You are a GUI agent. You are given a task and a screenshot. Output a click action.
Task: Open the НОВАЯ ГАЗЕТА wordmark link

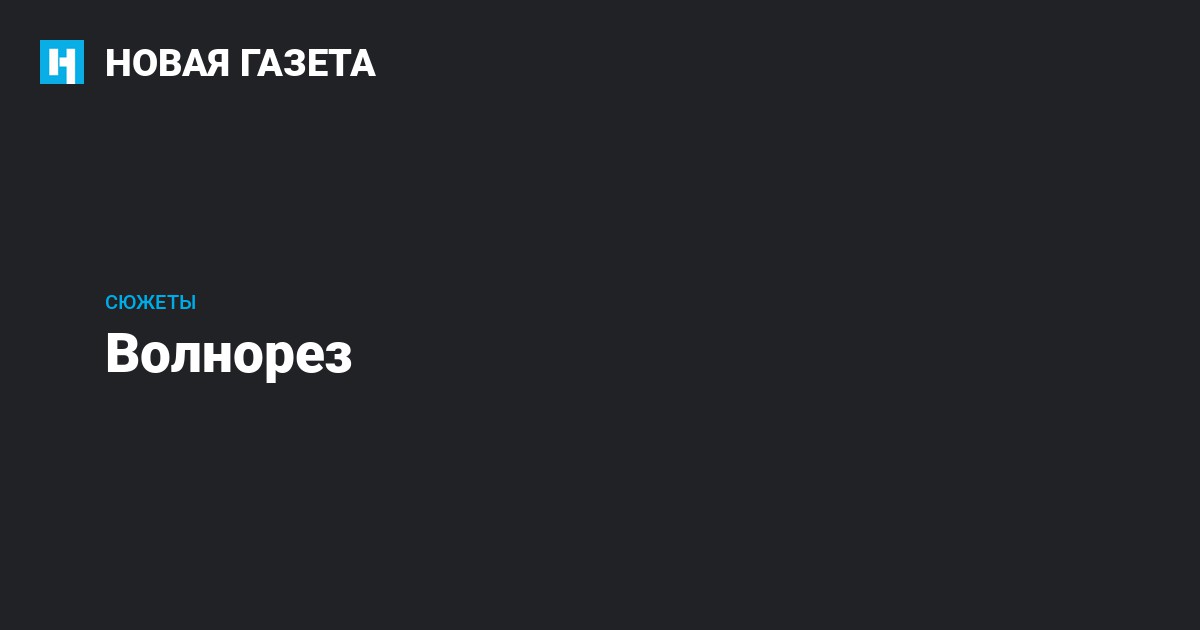point(240,63)
